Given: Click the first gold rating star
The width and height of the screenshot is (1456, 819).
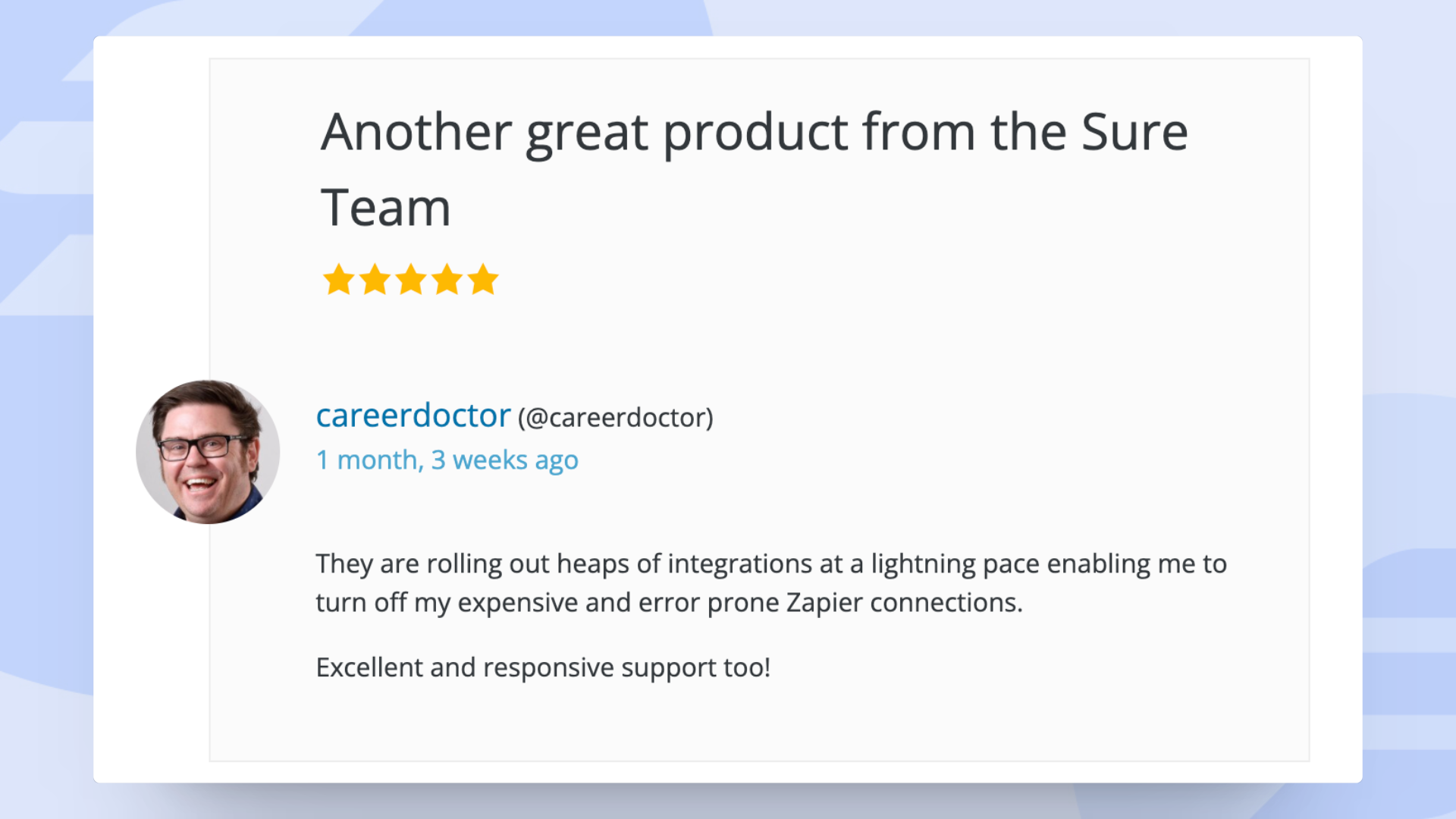Looking at the screenshot, I should 338,280.
